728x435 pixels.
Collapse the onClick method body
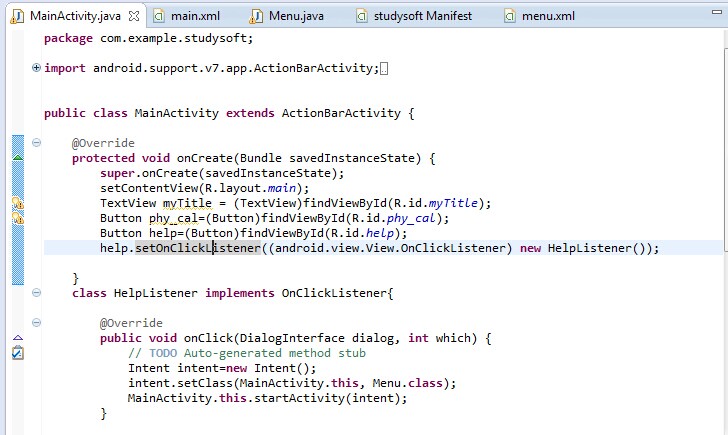click(x=37, y=323)
